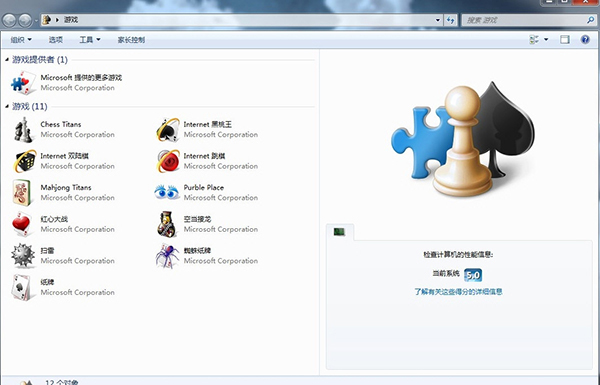Go back with the Back arrow
This screenshot has width=600, height=385.
pos(9,20)
